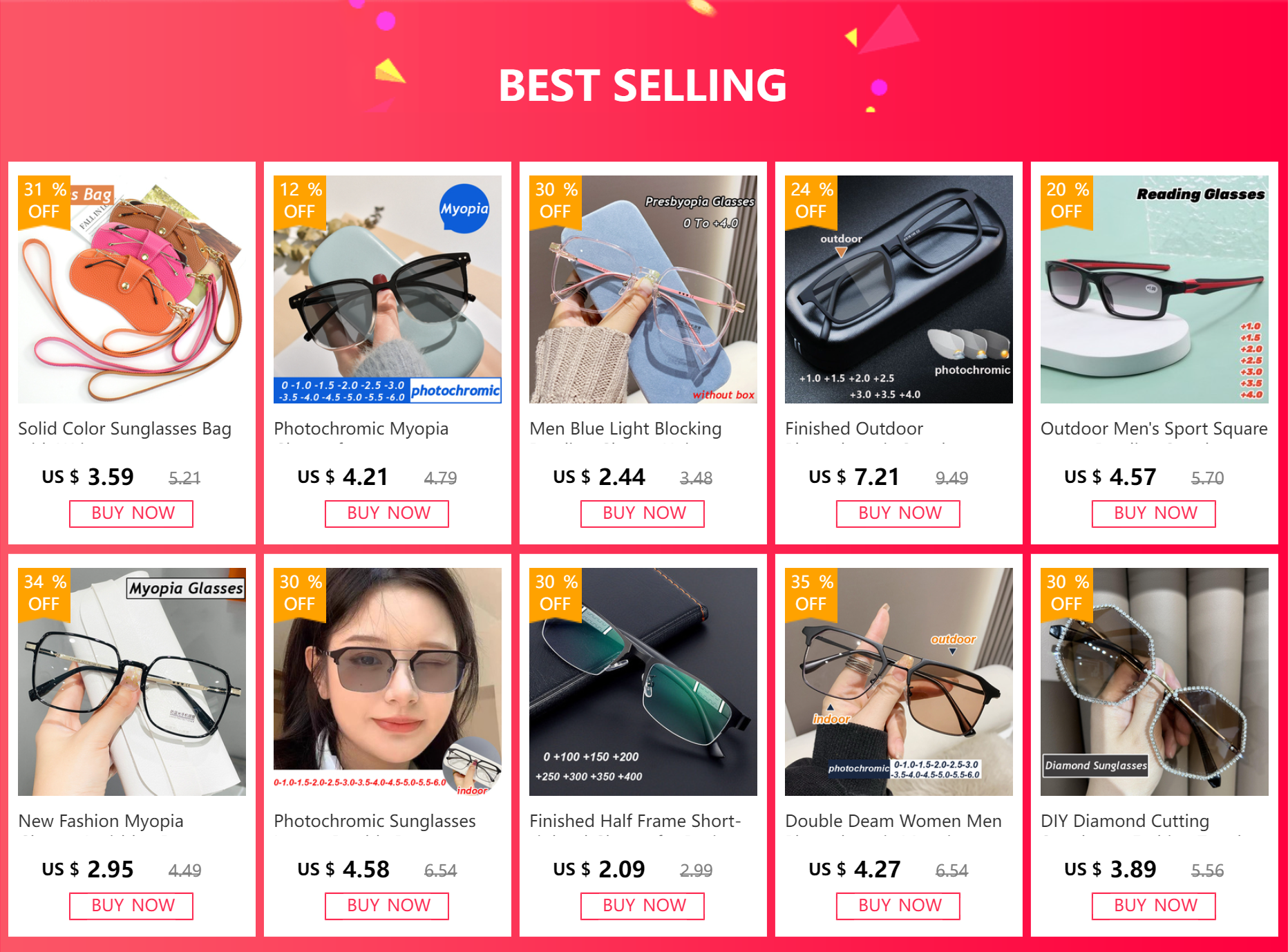
Task: Click BUY NOW for DIY Diamond Cutting sunglasses
Action: click(1154, 906)
